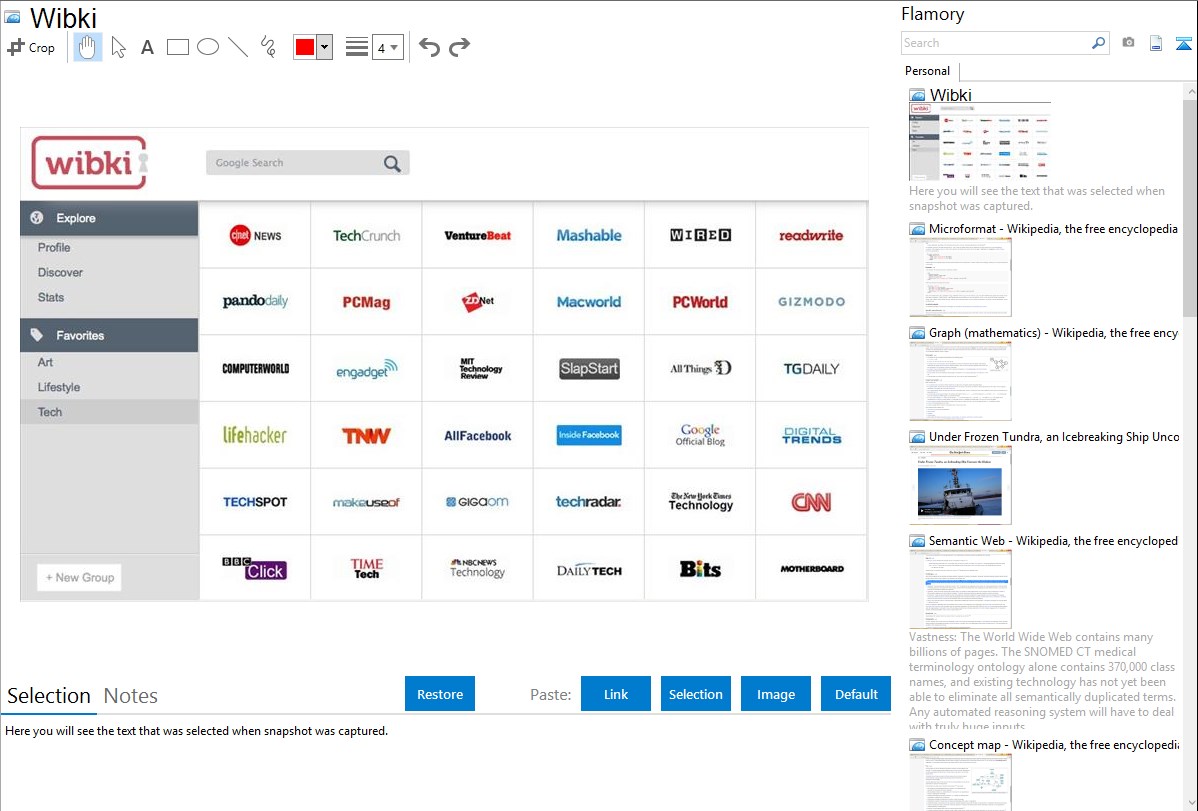This screenshot has height=811, width=1198.
Task: Open the Inside Facebook tile
Action: 589,435
